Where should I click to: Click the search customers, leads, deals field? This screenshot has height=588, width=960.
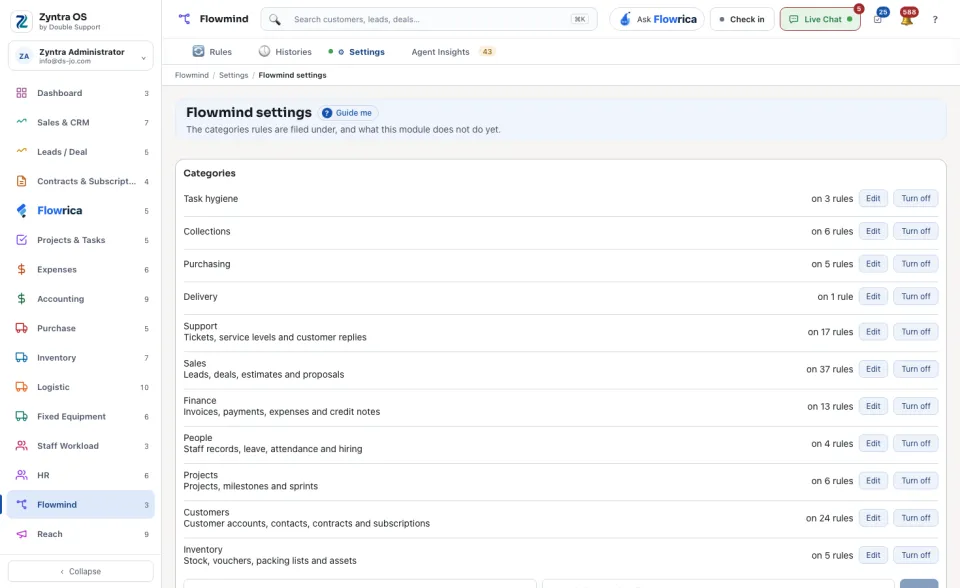pos(429,19)
